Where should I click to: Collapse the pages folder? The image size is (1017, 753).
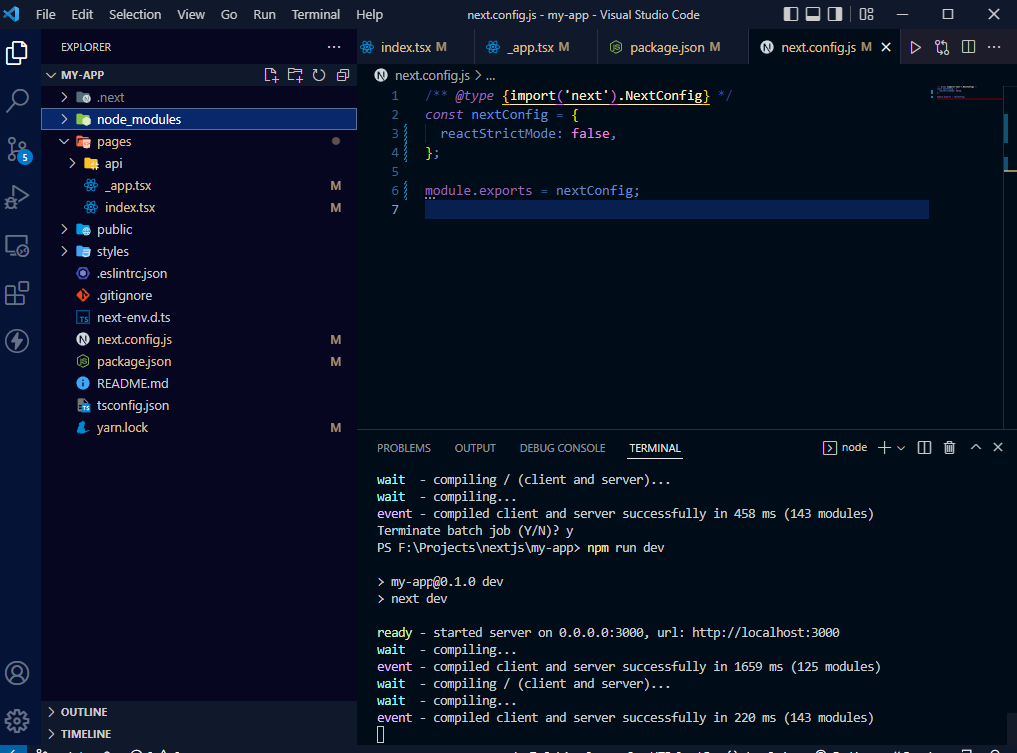coord(64,141)
